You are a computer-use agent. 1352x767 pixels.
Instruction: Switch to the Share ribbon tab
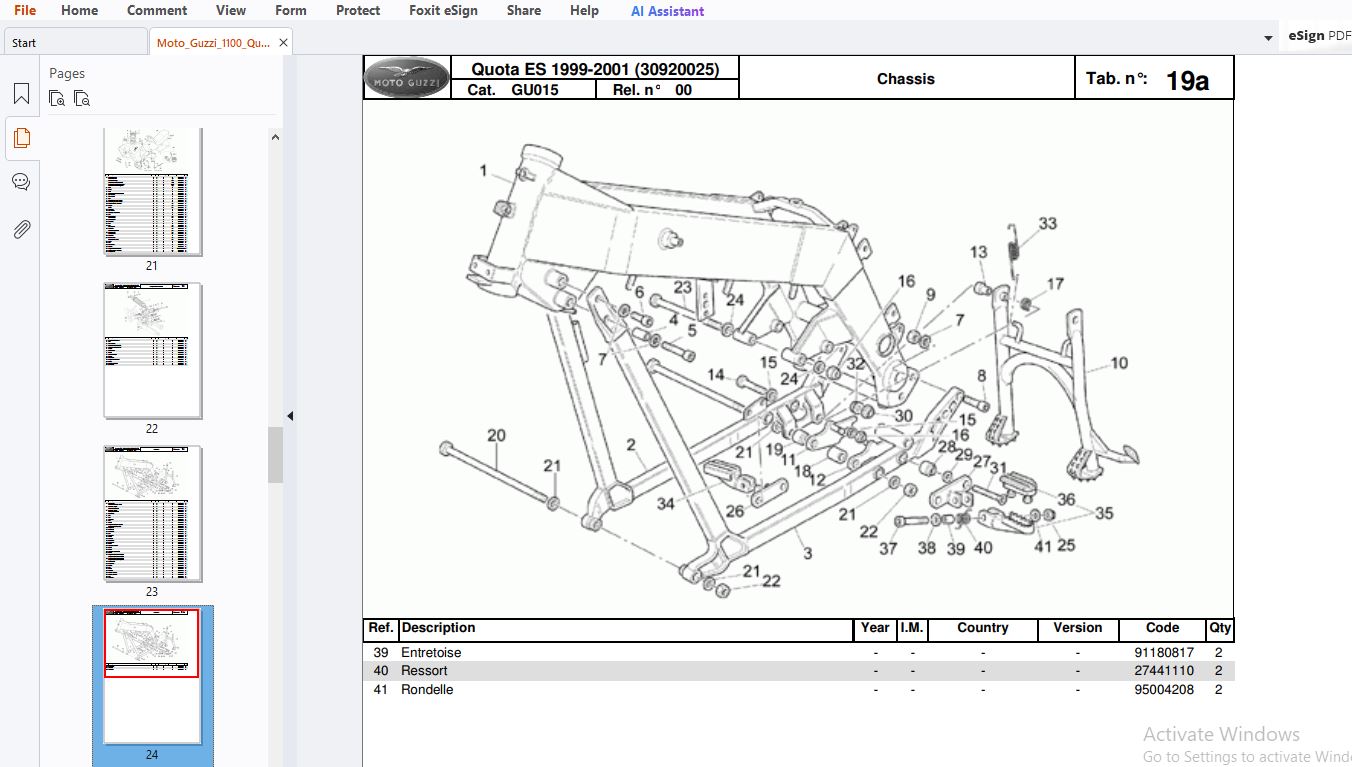click(524, 10)
